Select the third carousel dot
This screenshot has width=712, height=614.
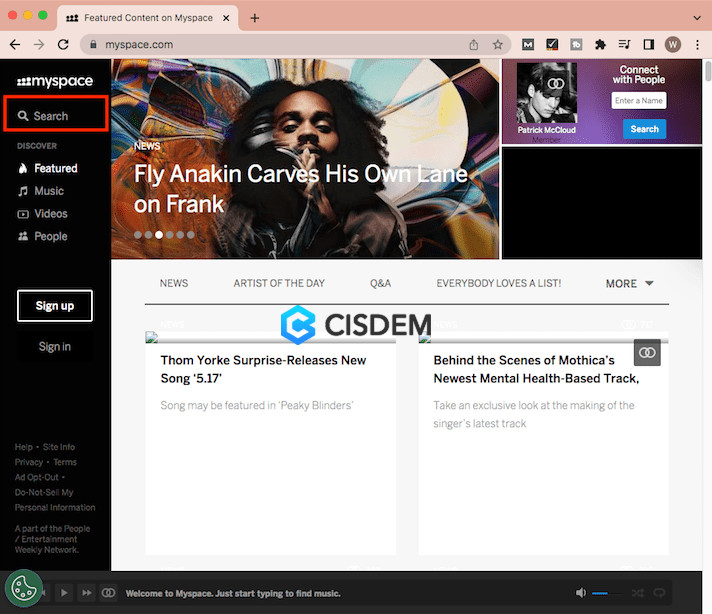159,235
